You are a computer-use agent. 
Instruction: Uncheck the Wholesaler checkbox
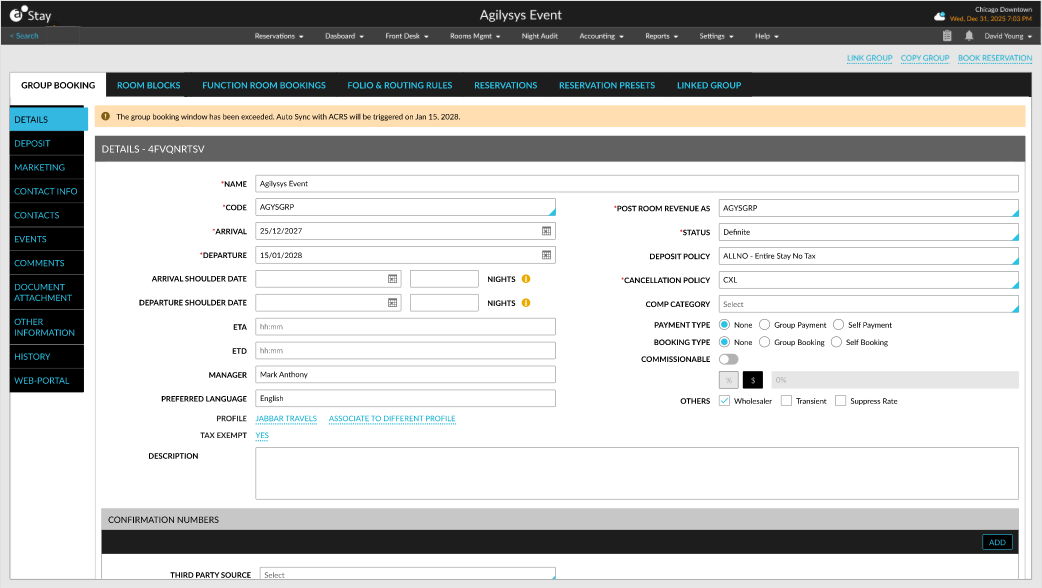[724, 401]
